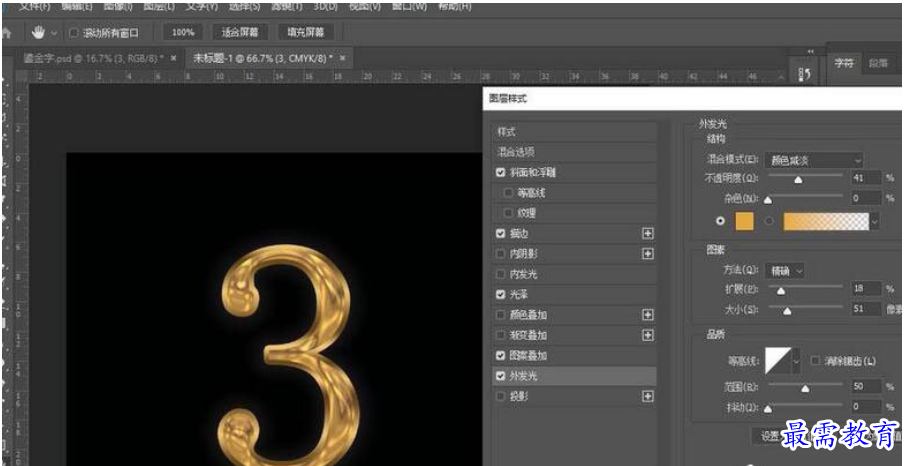Enable the 渐变叠加 checkbox

point(500,335)
